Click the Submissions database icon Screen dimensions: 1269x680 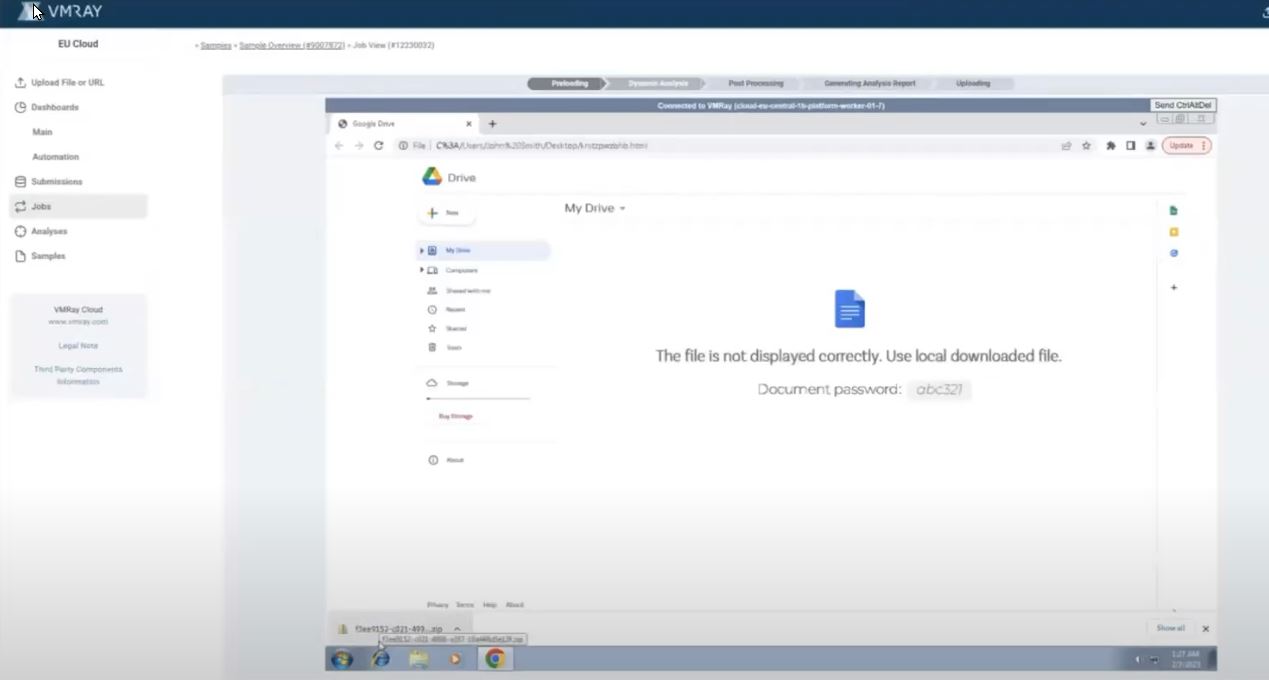20,182
